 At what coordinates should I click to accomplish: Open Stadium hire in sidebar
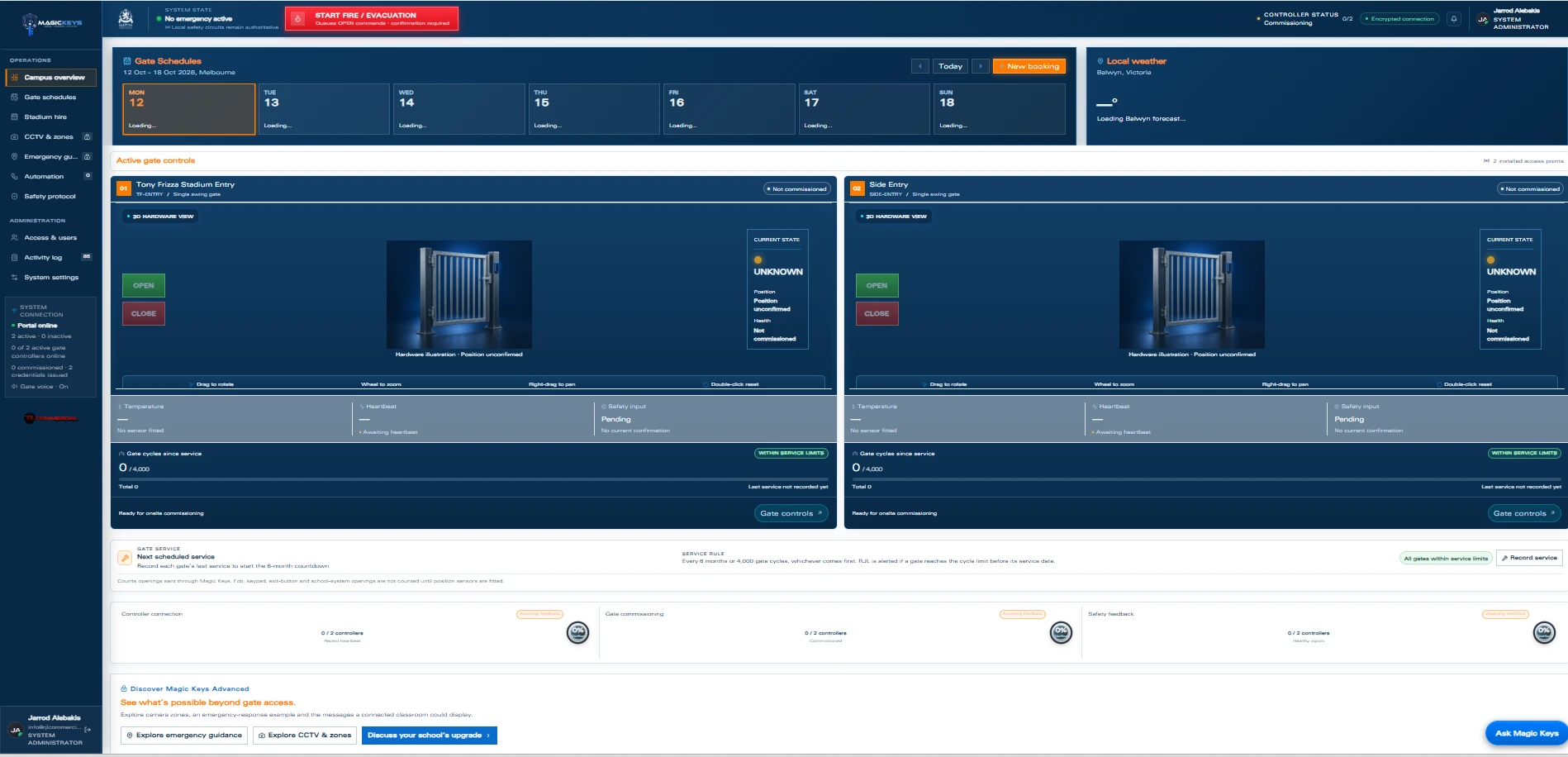[x=50, y=117]
